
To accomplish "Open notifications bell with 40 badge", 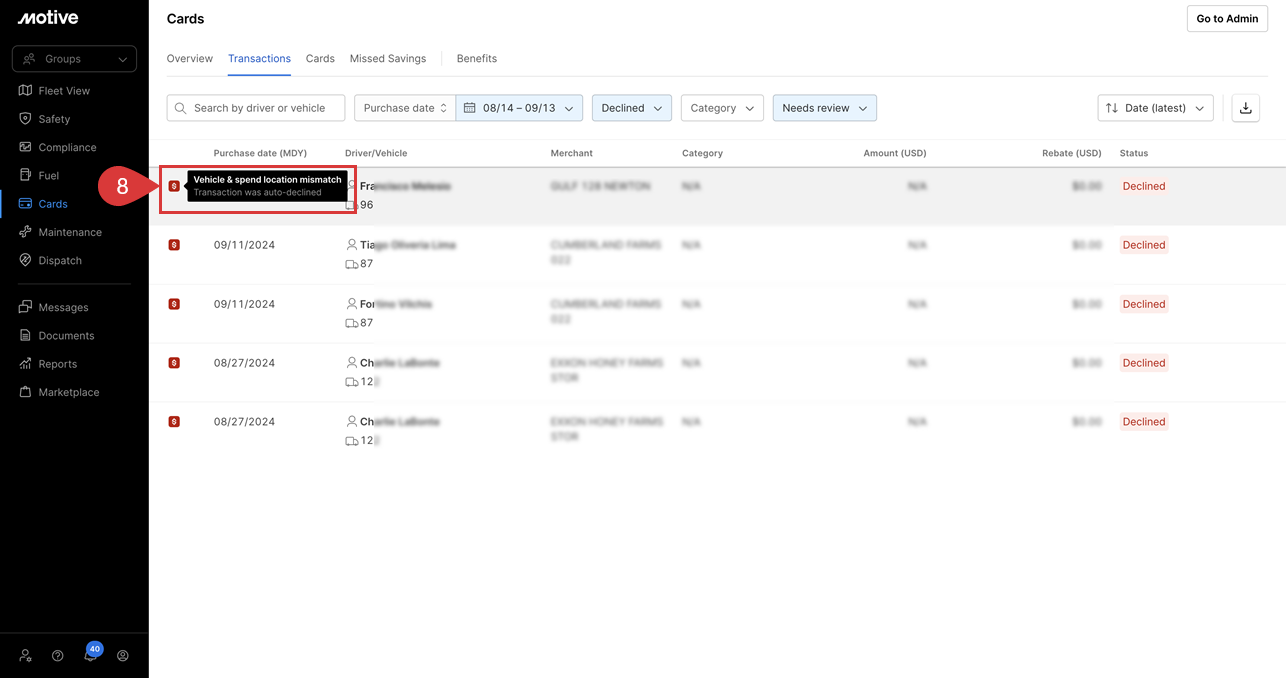I will coord(91,655).
